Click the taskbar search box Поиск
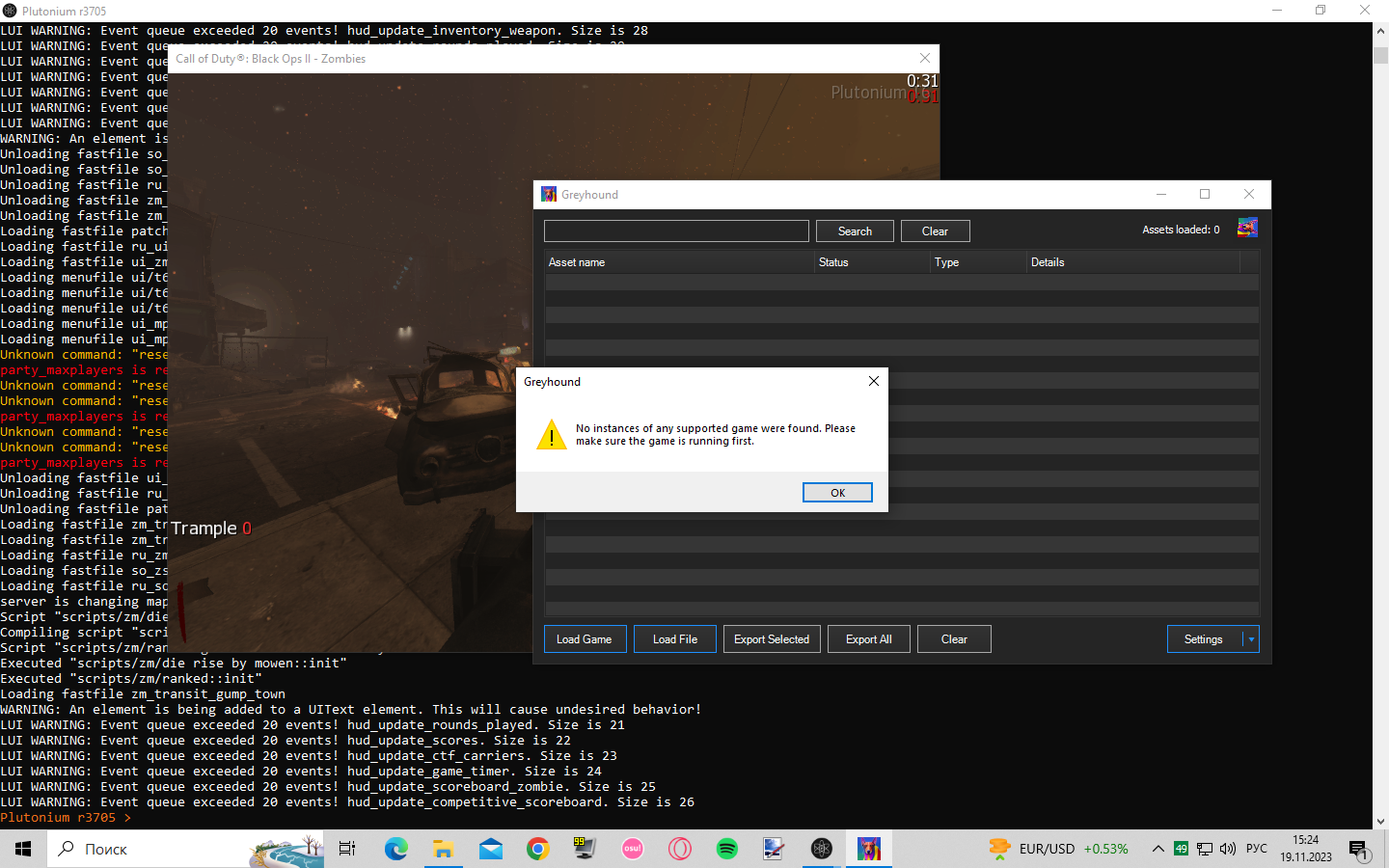 point(185,849)
